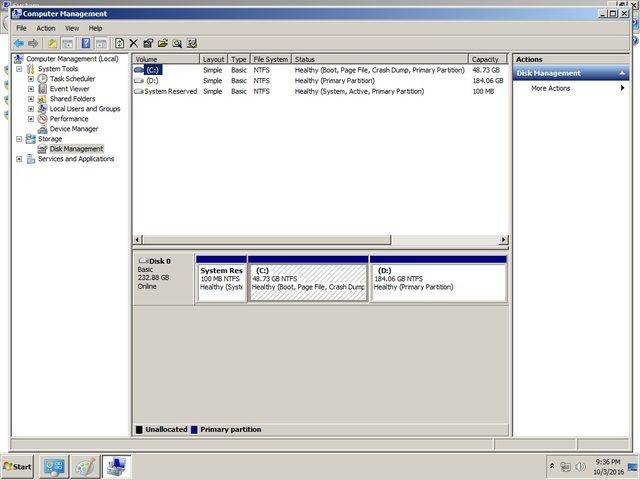Sort volumes by Capacity column header

coord(485,60)
